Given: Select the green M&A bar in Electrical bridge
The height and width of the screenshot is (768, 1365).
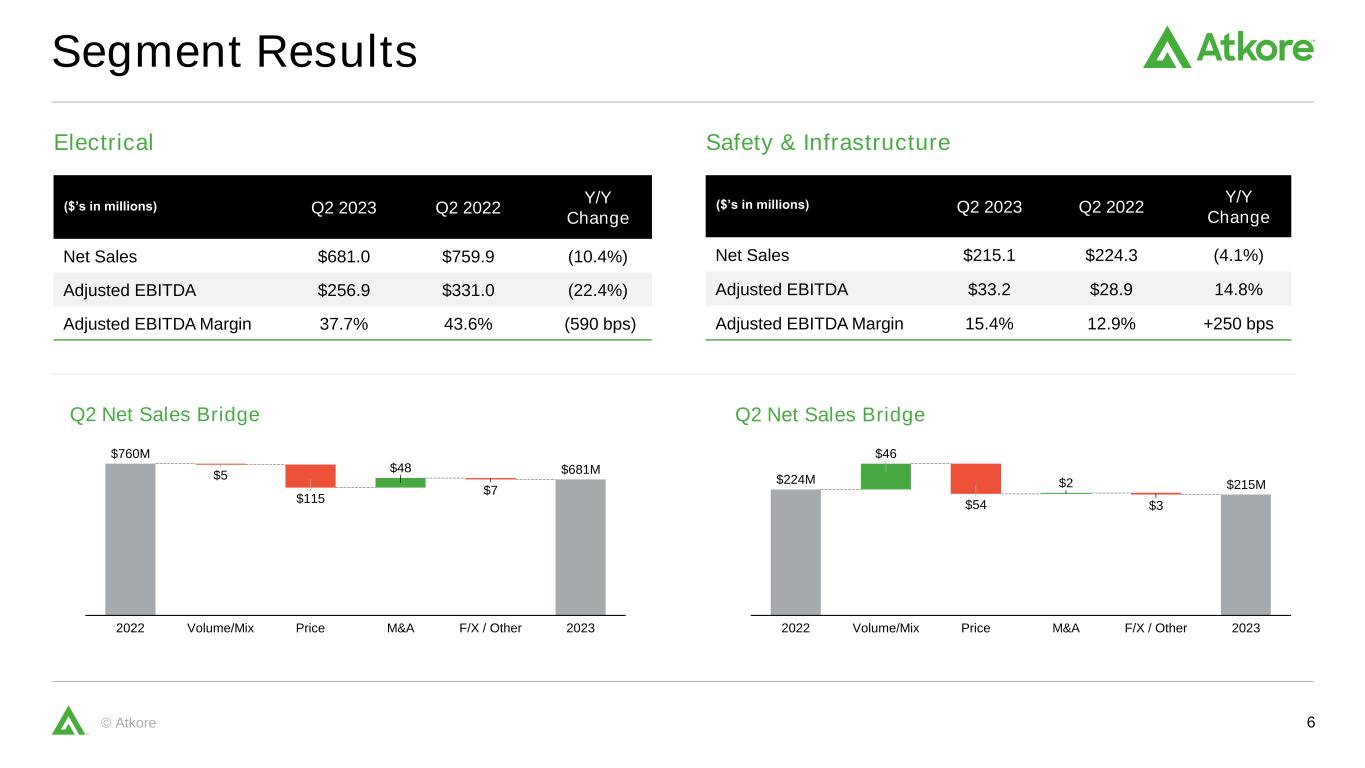Looking at the screenshot, I should point(400,482).
